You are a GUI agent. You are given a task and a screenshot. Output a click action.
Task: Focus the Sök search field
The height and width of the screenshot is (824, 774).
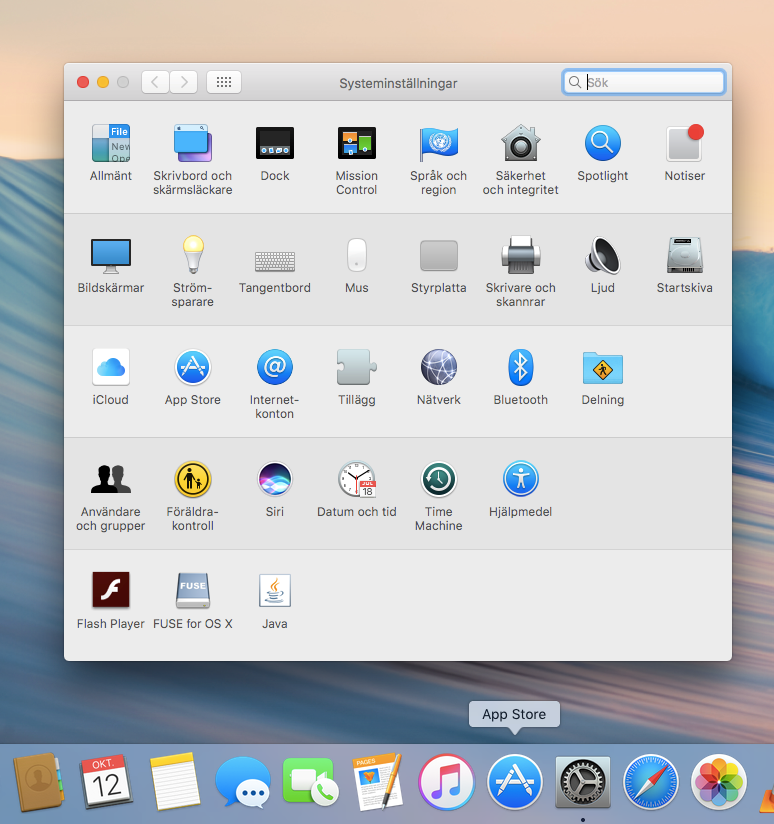point(644,82)
